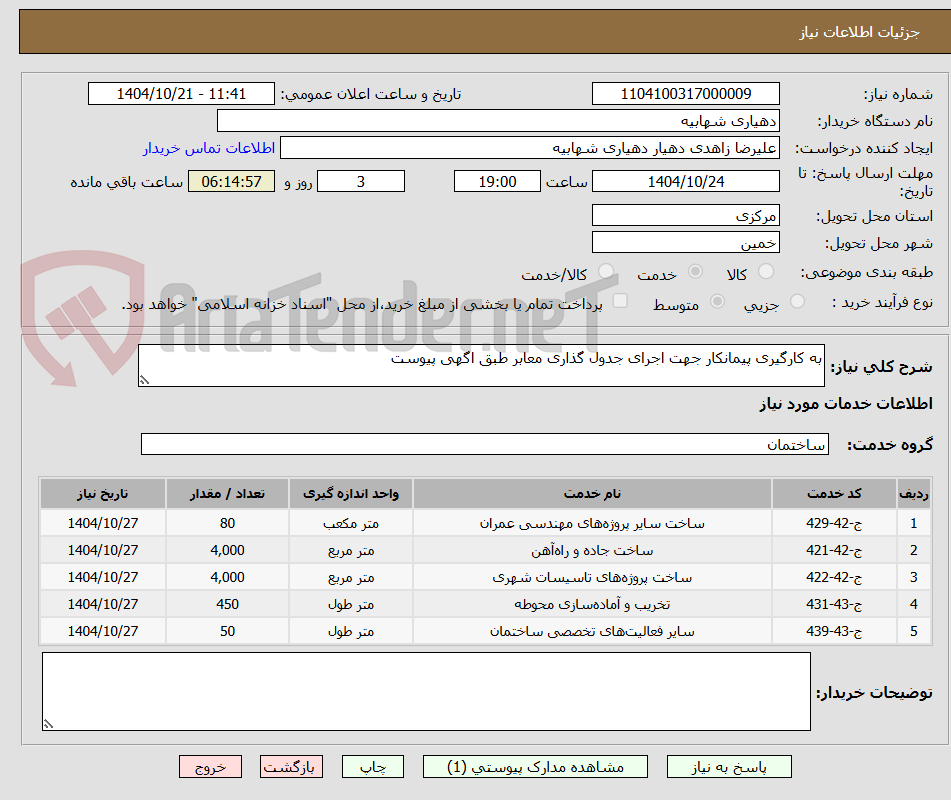Click the استان محل تحویل field مرکزی
The height and width of the screenshot is (800, 951).
click(685, 215)
